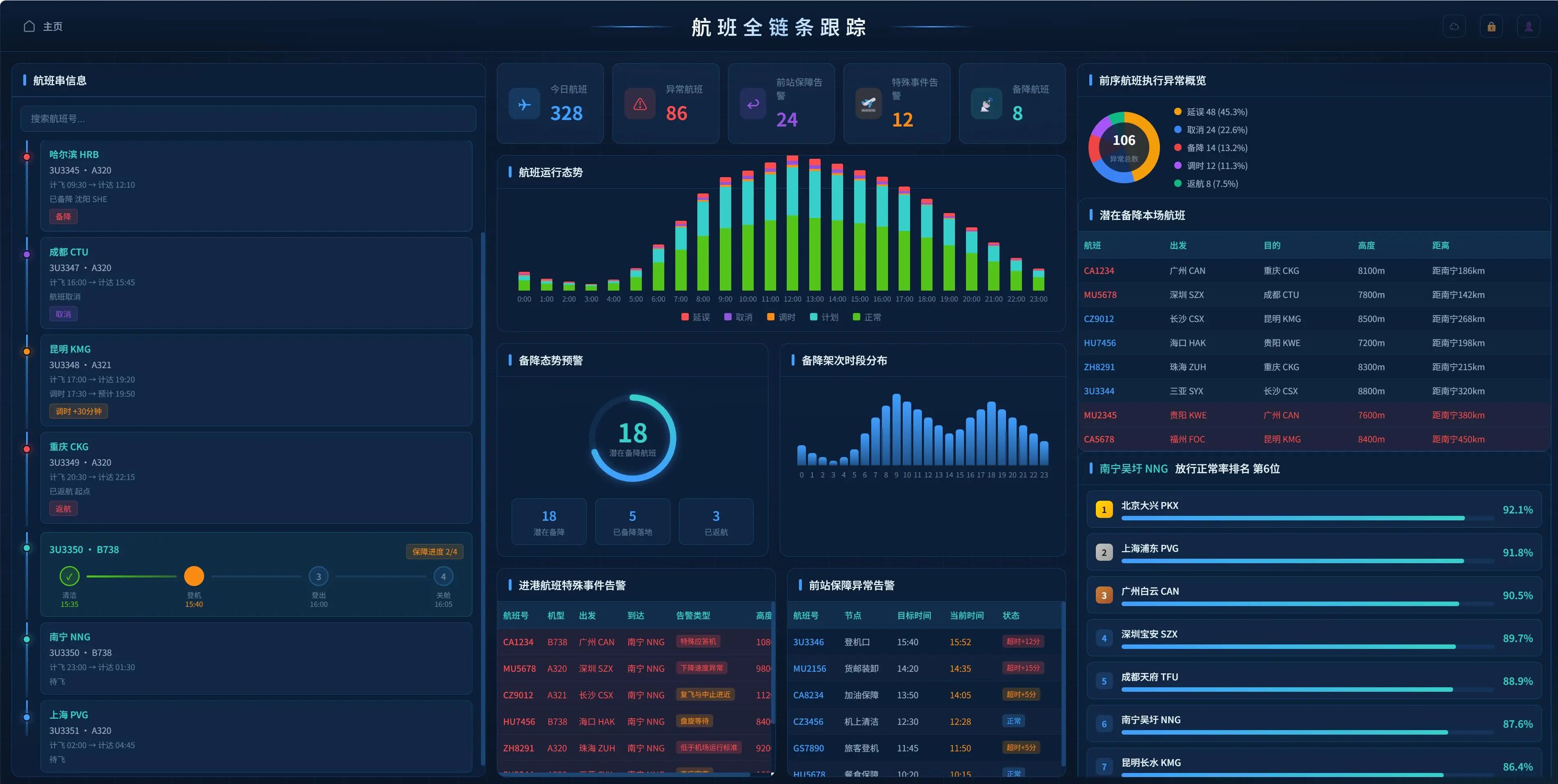Screen dimensions: 1558x784
Task: Click the plane icon on 特殊事件告警 card
Action: click(868, 104)
